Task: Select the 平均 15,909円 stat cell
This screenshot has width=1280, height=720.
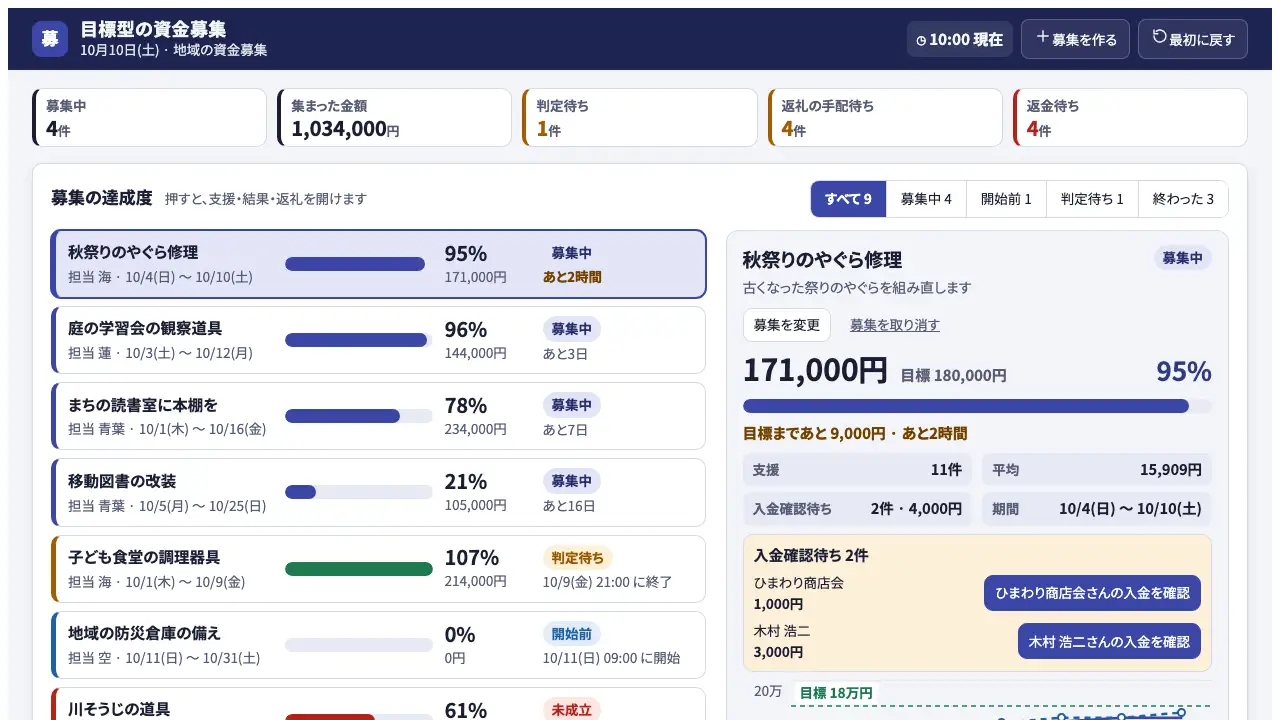Action: [x=1097, y=470]
